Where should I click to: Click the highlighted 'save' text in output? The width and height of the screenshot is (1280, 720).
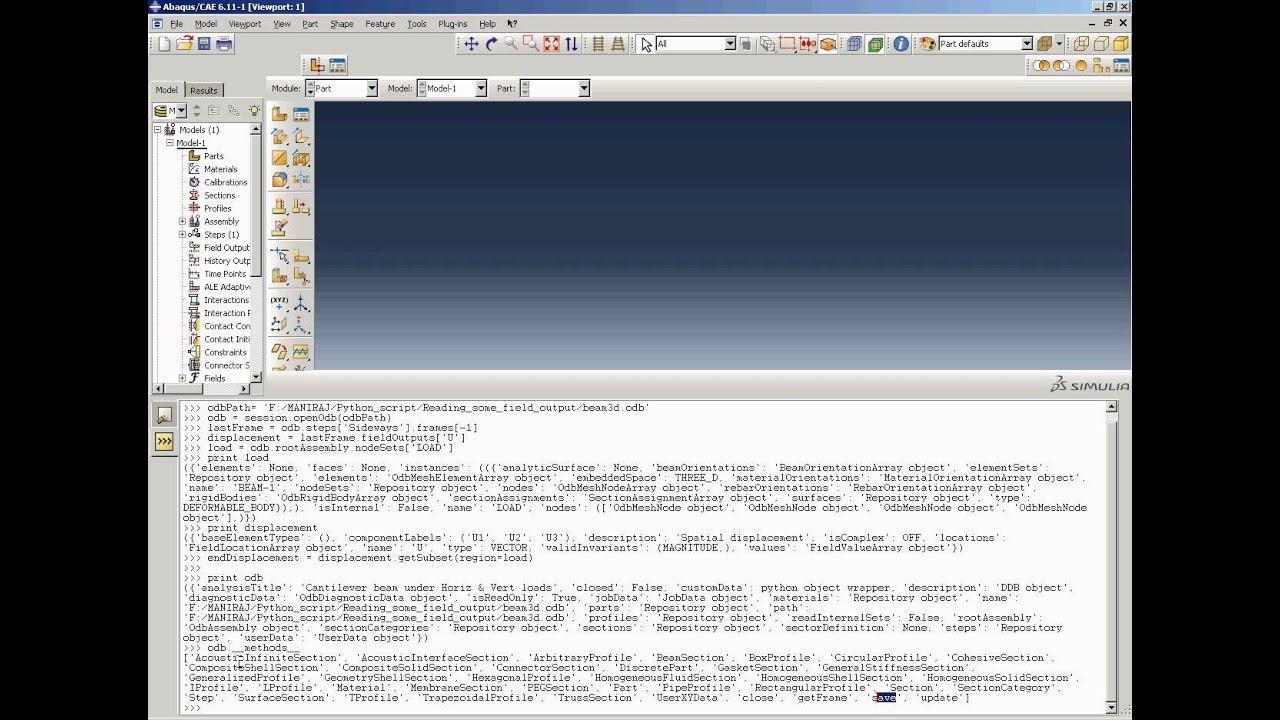[x=885, y=698]
